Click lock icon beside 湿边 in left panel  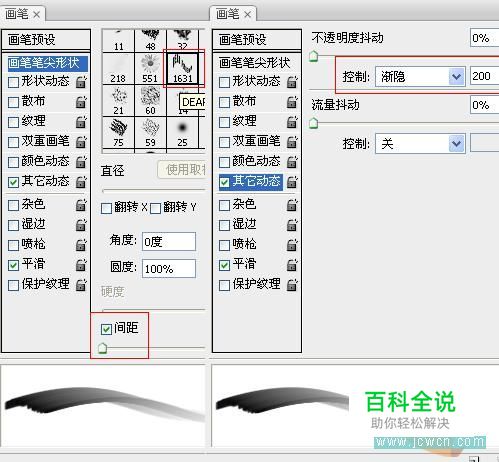pyautogui.click(x=81, y=225)
